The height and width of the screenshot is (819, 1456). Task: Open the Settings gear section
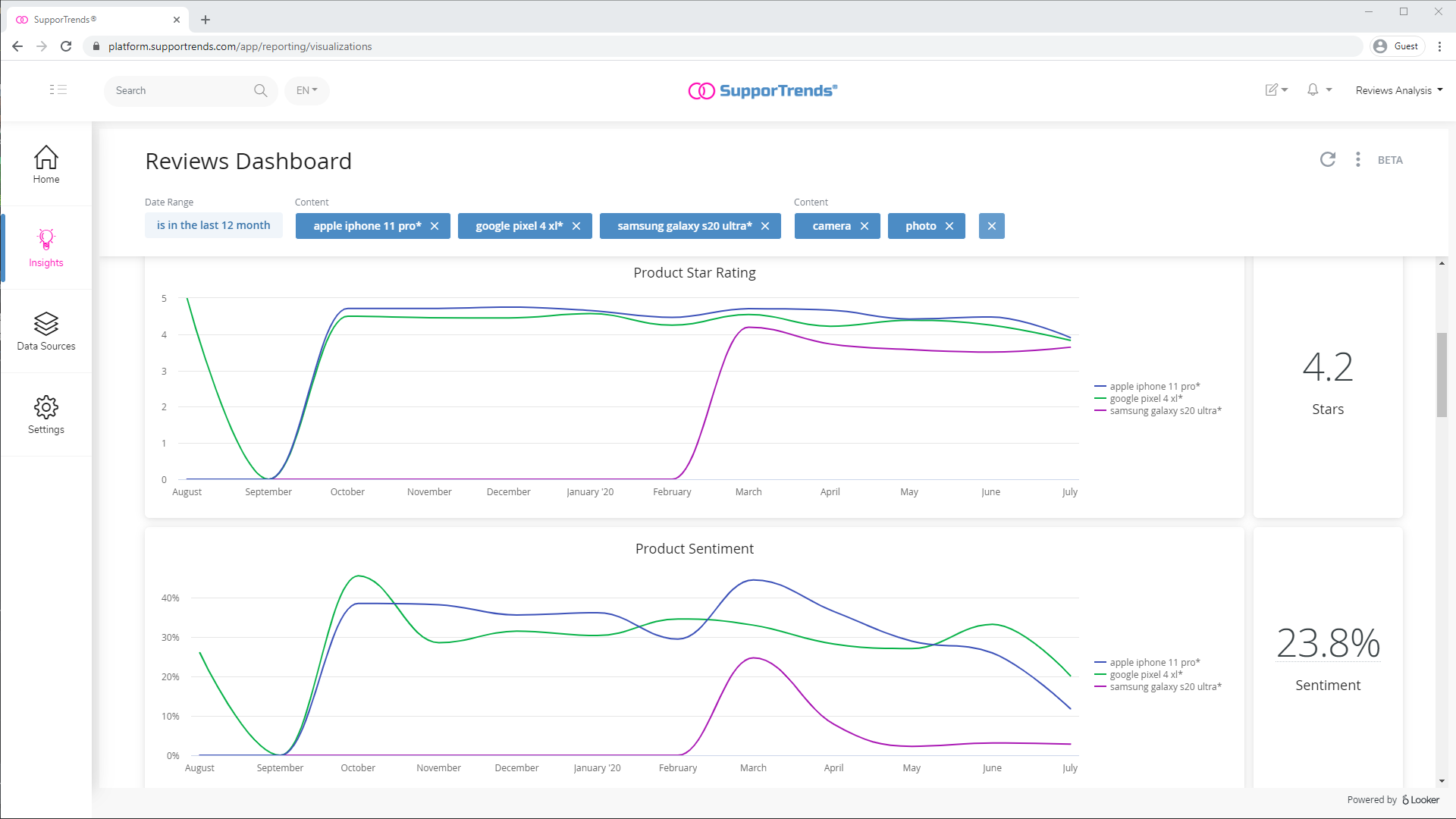point(46,415)
